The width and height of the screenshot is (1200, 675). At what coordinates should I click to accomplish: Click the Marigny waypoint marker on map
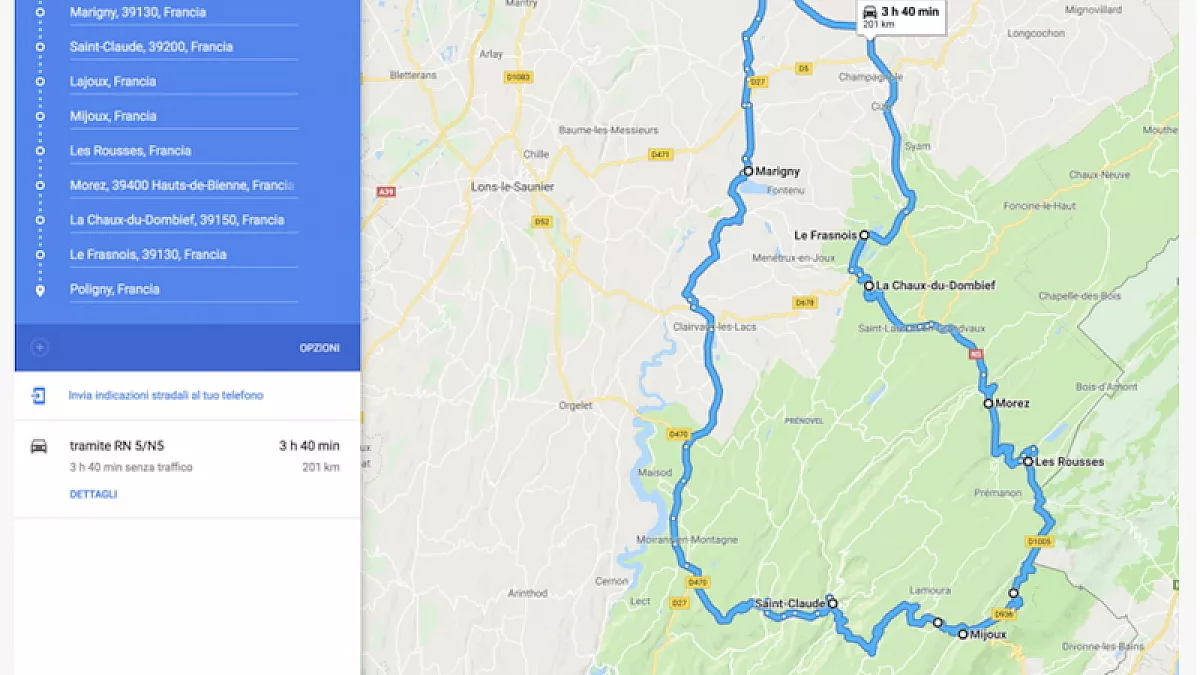click(747, 172)
